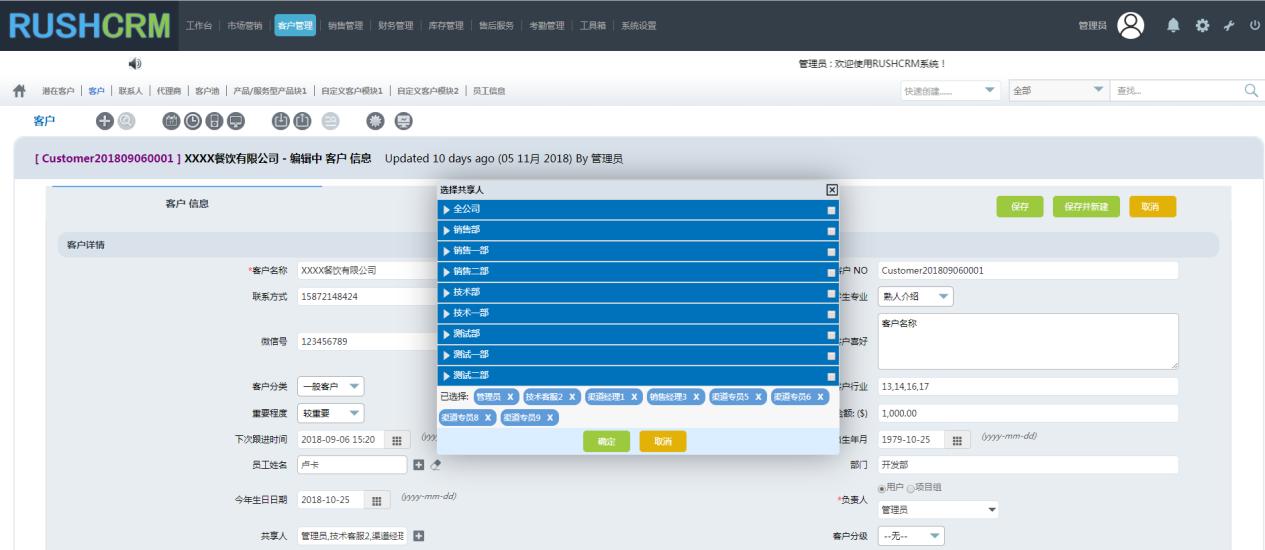The height and width of the screenshot is (550, 1265).
Task: Check the 测试部 checkbox
Action: [x=831, y=334]
